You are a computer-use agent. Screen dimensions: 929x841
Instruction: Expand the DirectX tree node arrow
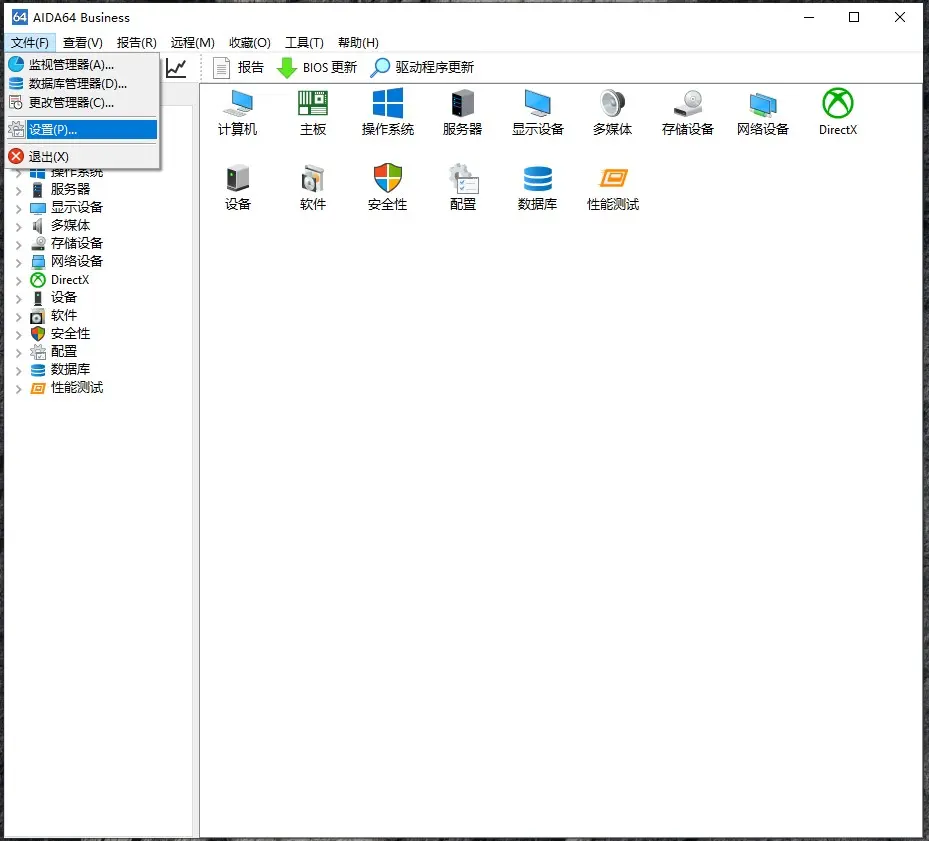(x=18, y=281)
